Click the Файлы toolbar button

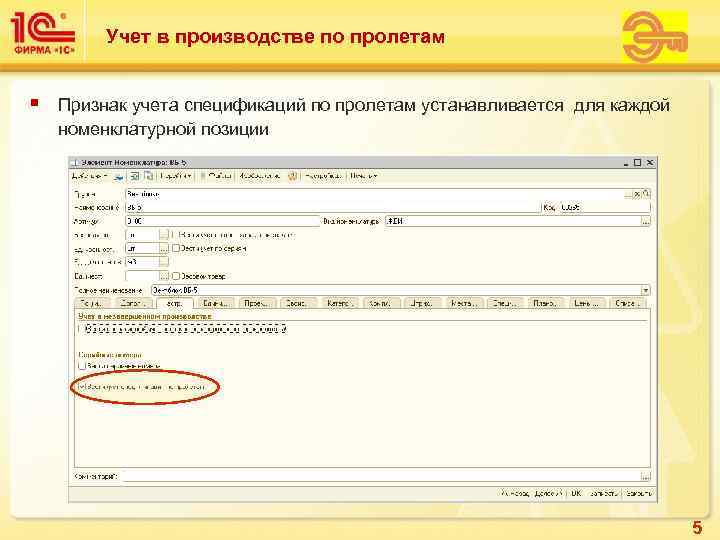pos(217,176)
